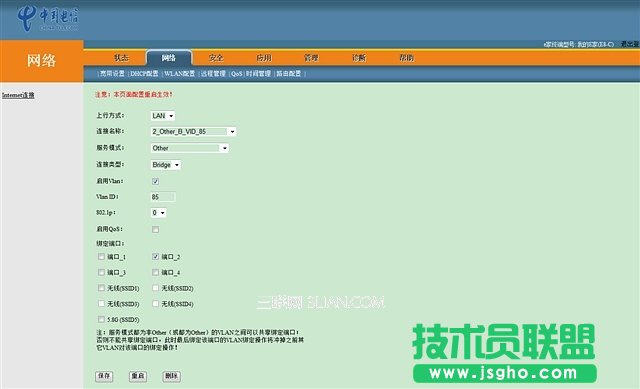Image resolution: width=640 pixels, height=389 pixels.
Task: Open the 诊断 tab
Action: point(359,58)
